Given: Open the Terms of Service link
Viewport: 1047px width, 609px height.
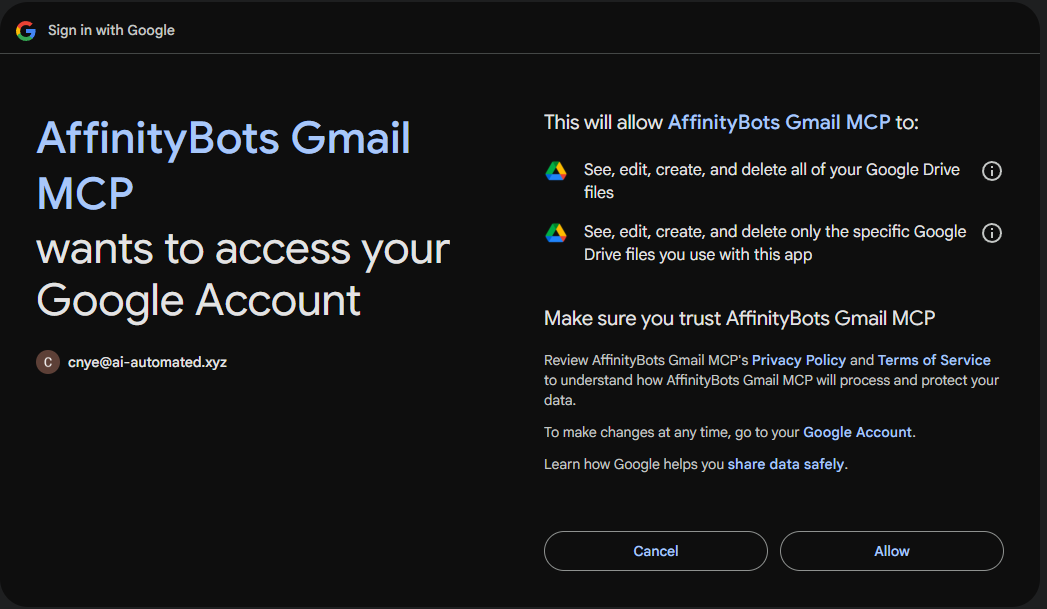Looking at the screenshot, I should coord(934,360).
